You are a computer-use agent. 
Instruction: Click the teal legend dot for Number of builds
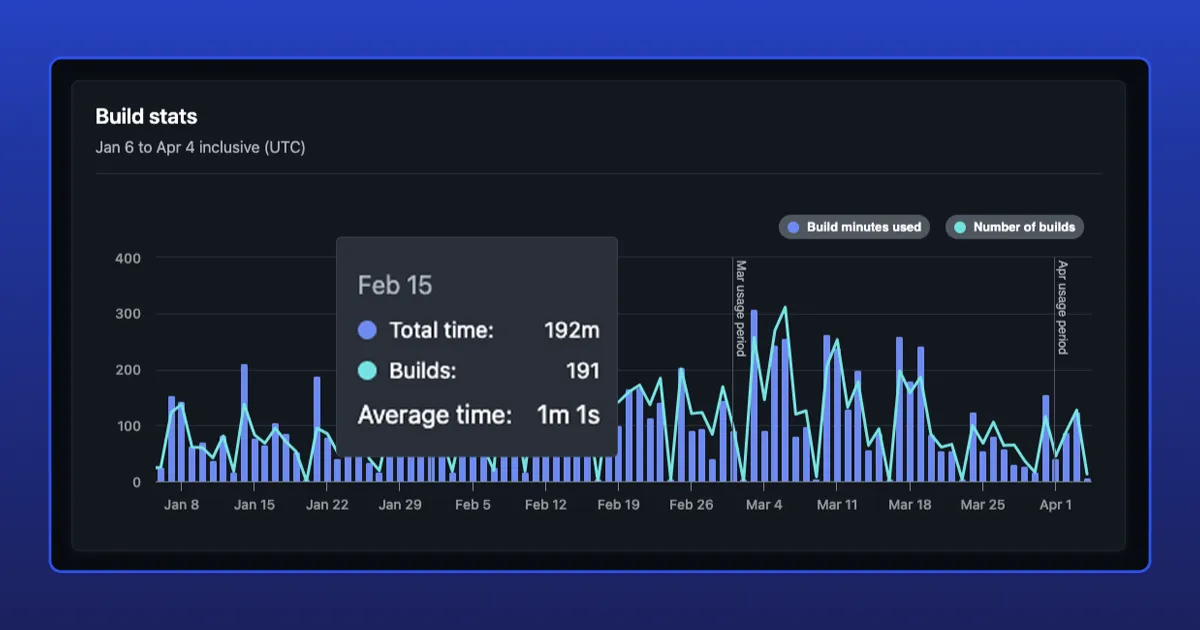pyautogui.click(x=961, y=227)
